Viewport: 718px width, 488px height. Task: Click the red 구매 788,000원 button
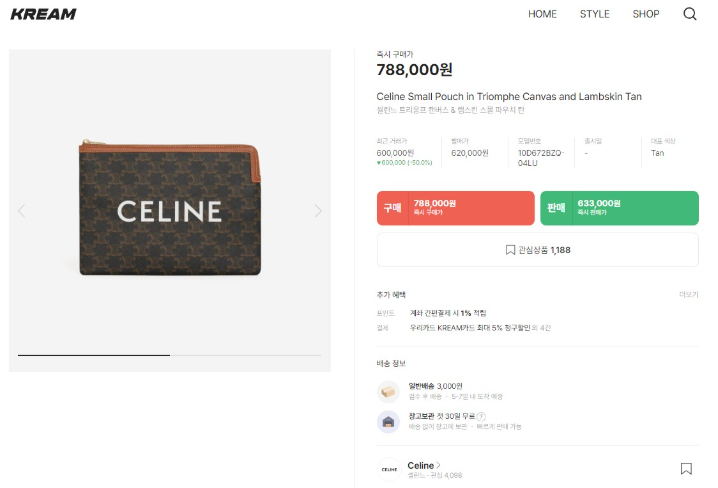point(455,208)
